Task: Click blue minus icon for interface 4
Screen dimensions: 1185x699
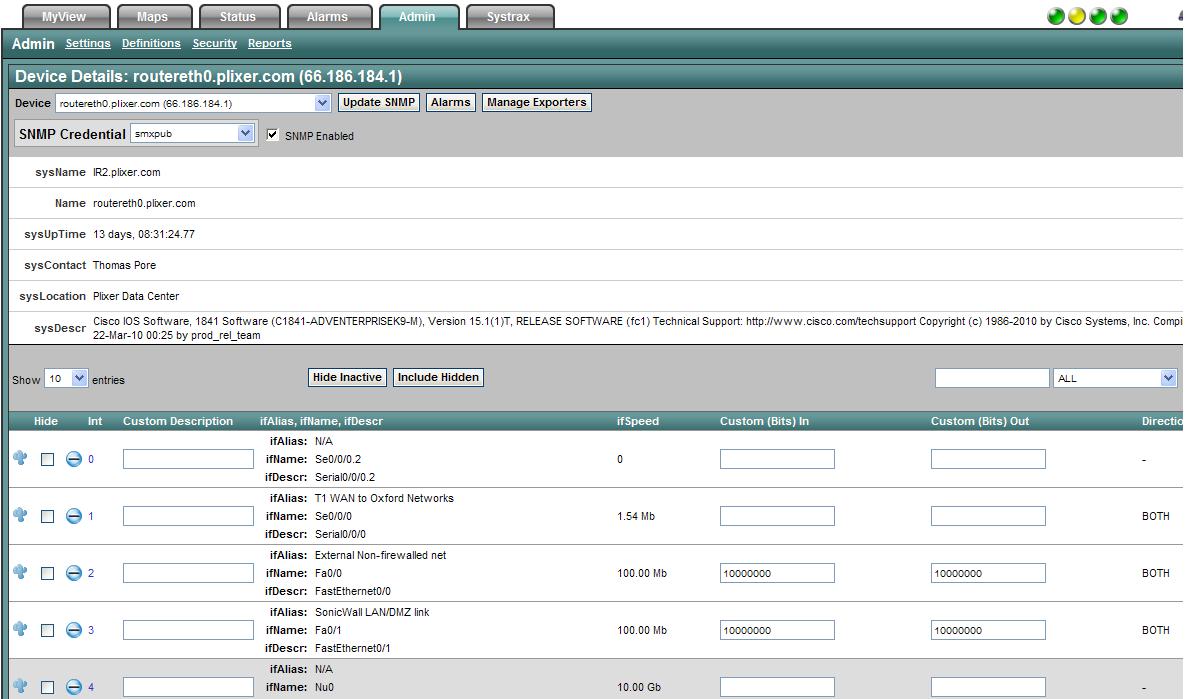Action: 73,687
